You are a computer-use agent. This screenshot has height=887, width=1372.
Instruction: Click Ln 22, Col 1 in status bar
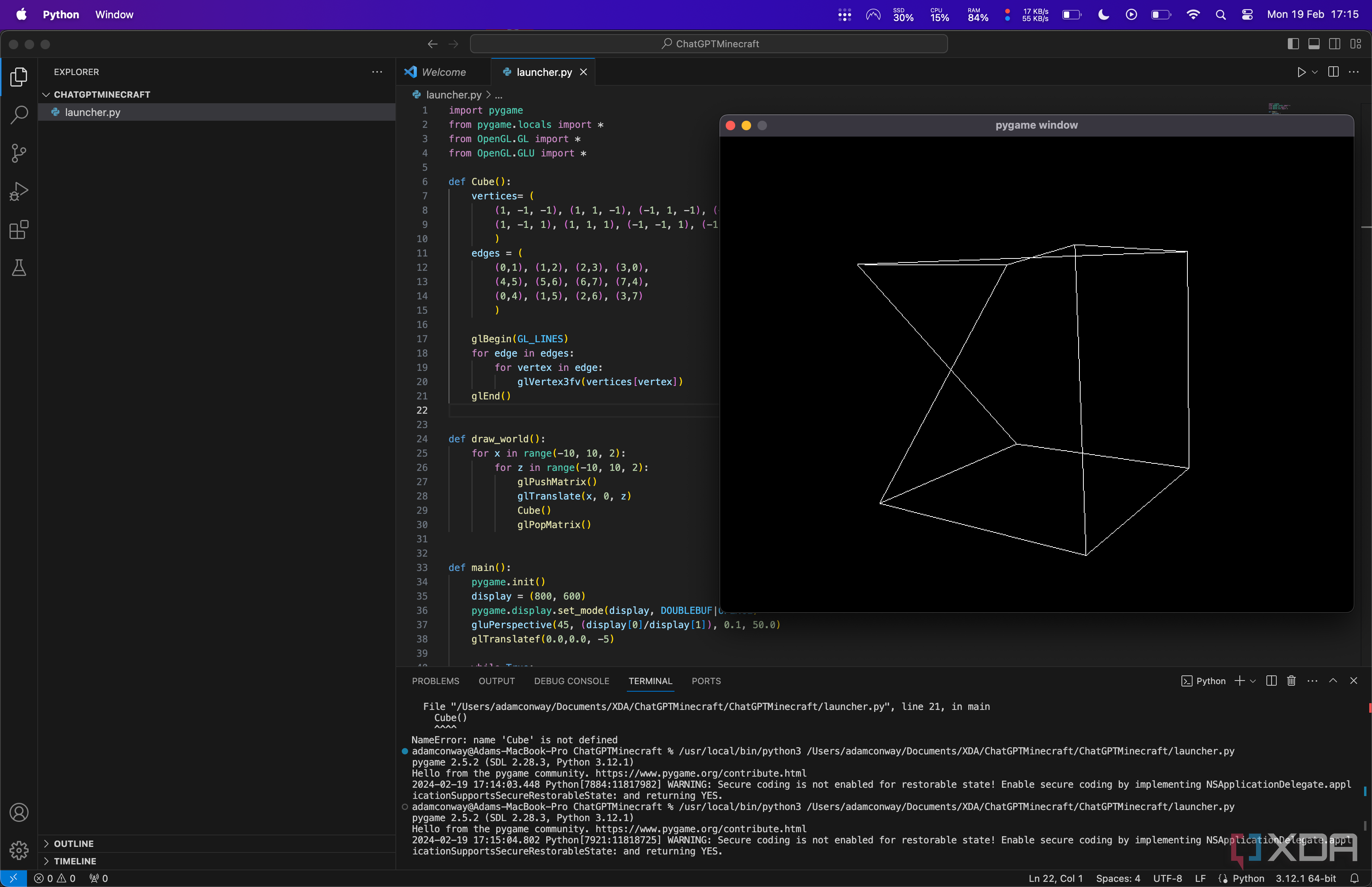click(1055, 878)
